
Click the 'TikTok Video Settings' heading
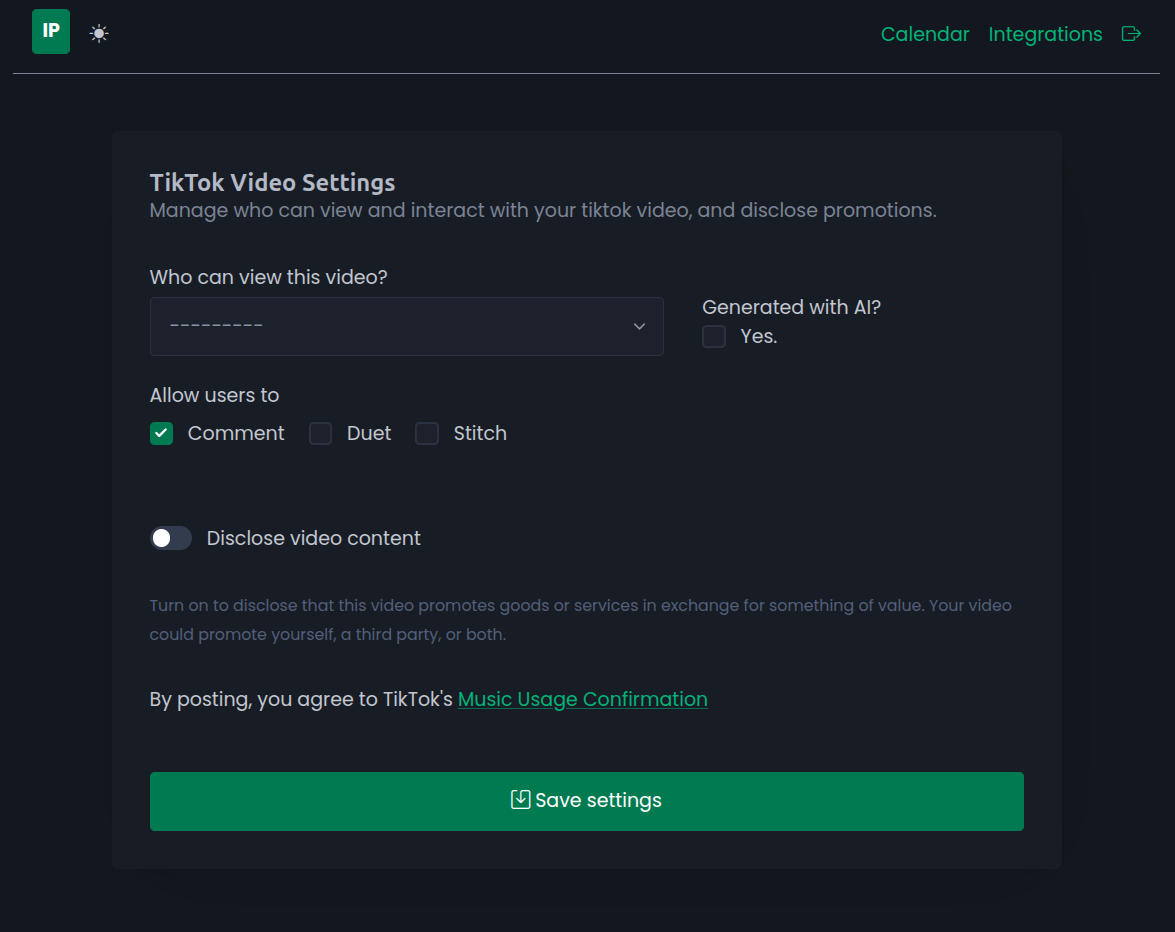[x=272, y=183]
